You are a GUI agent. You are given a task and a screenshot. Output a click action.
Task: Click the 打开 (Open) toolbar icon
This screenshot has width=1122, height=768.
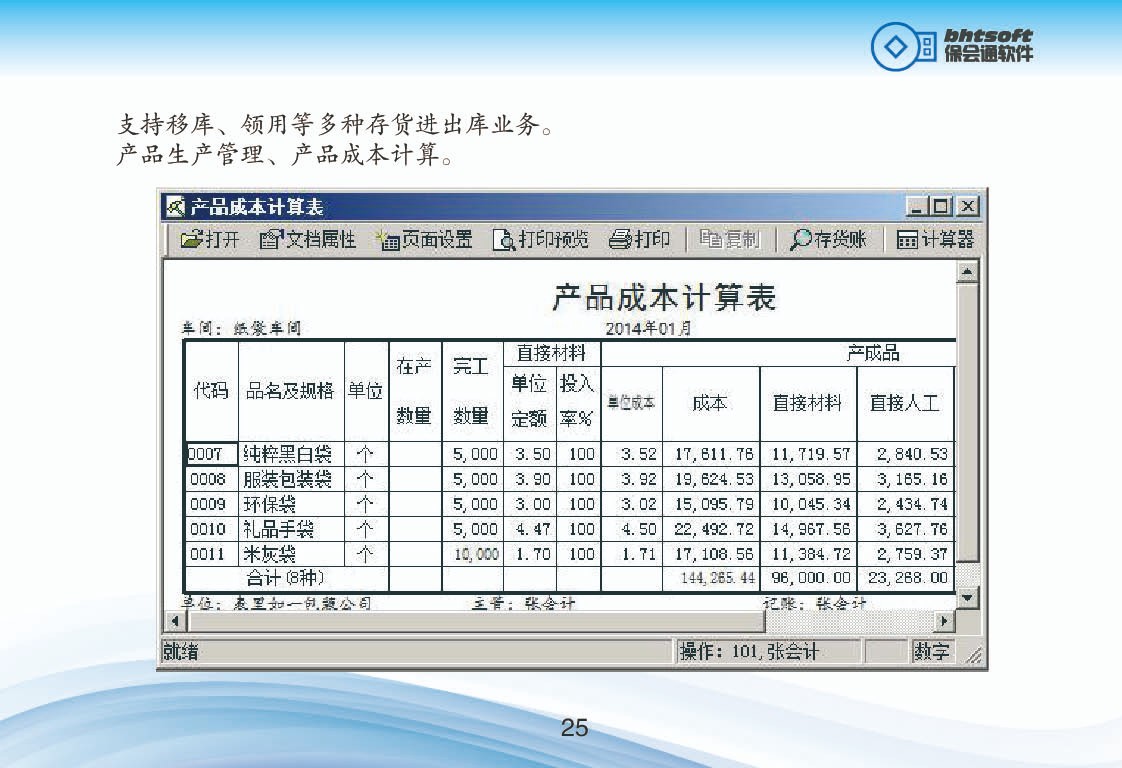pos(210,240)
